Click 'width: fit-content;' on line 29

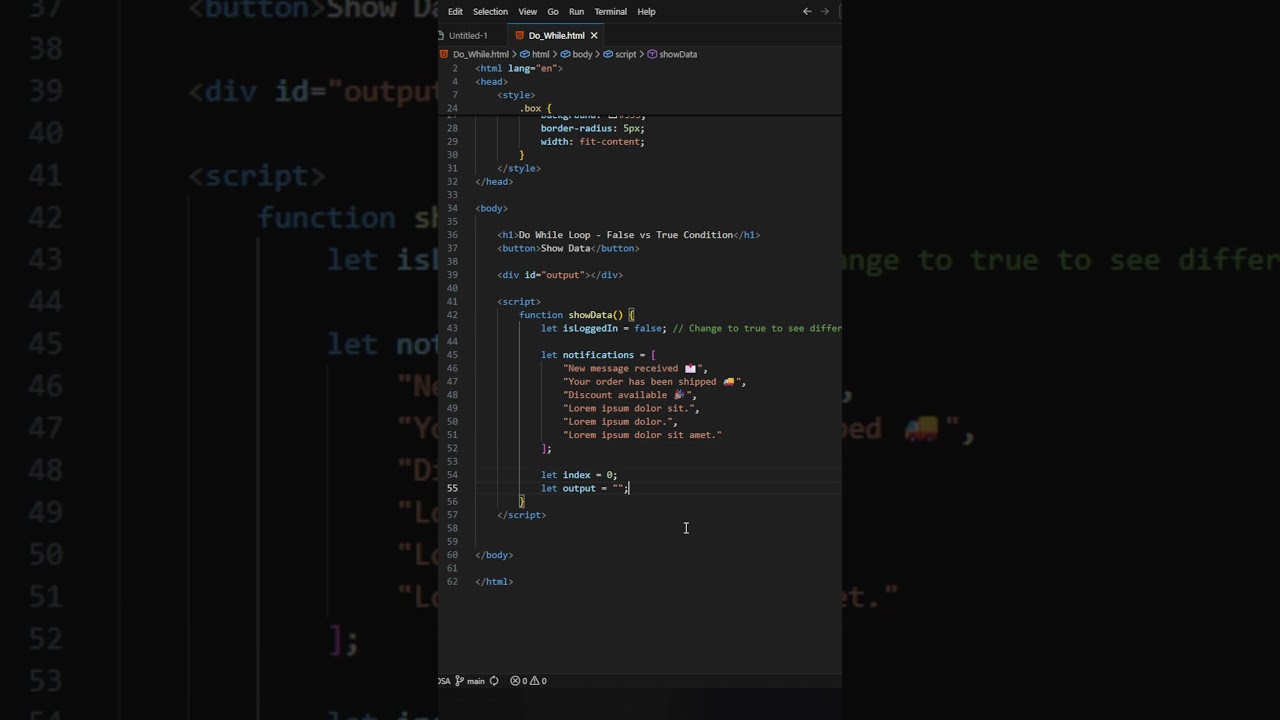click(x=593, y=142)
